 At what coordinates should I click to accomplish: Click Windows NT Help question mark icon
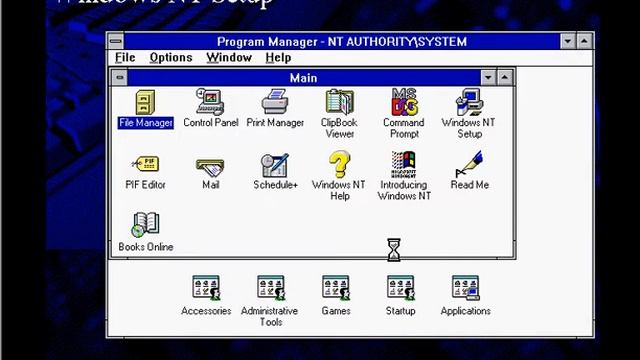pos(340,164)
